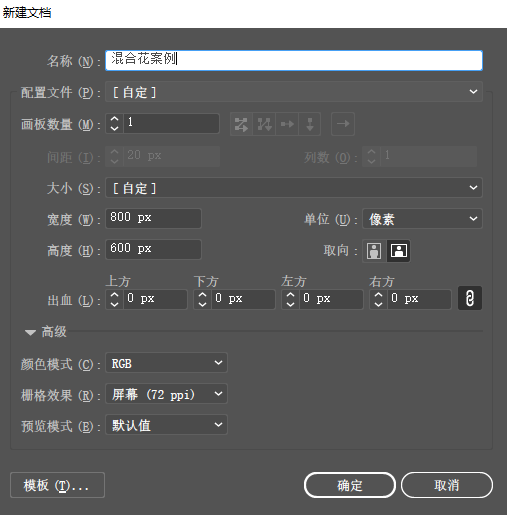Viewport: 507px width, 515px height.
Task: Open the 单位 units dropdown showing 像素
Action: click(422, 219)
